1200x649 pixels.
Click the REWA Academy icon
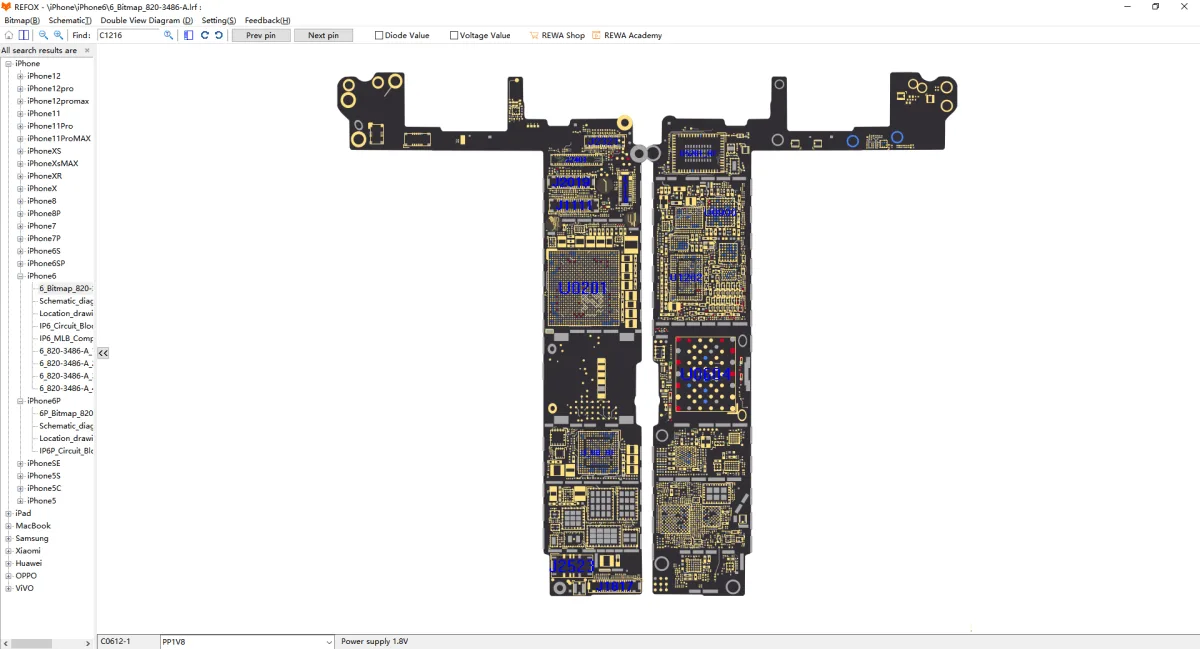tap(596, 35)
